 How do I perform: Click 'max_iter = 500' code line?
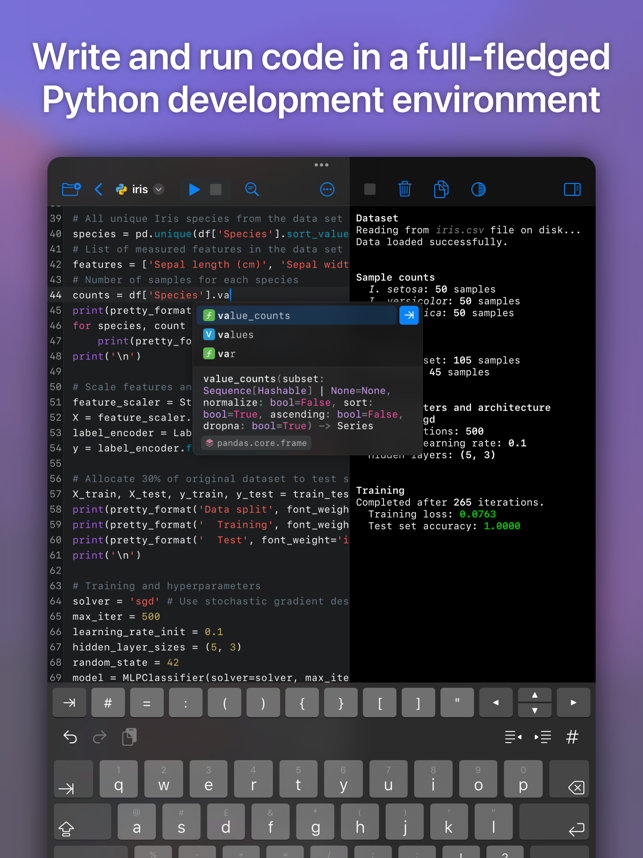click(x=117, y=617)
